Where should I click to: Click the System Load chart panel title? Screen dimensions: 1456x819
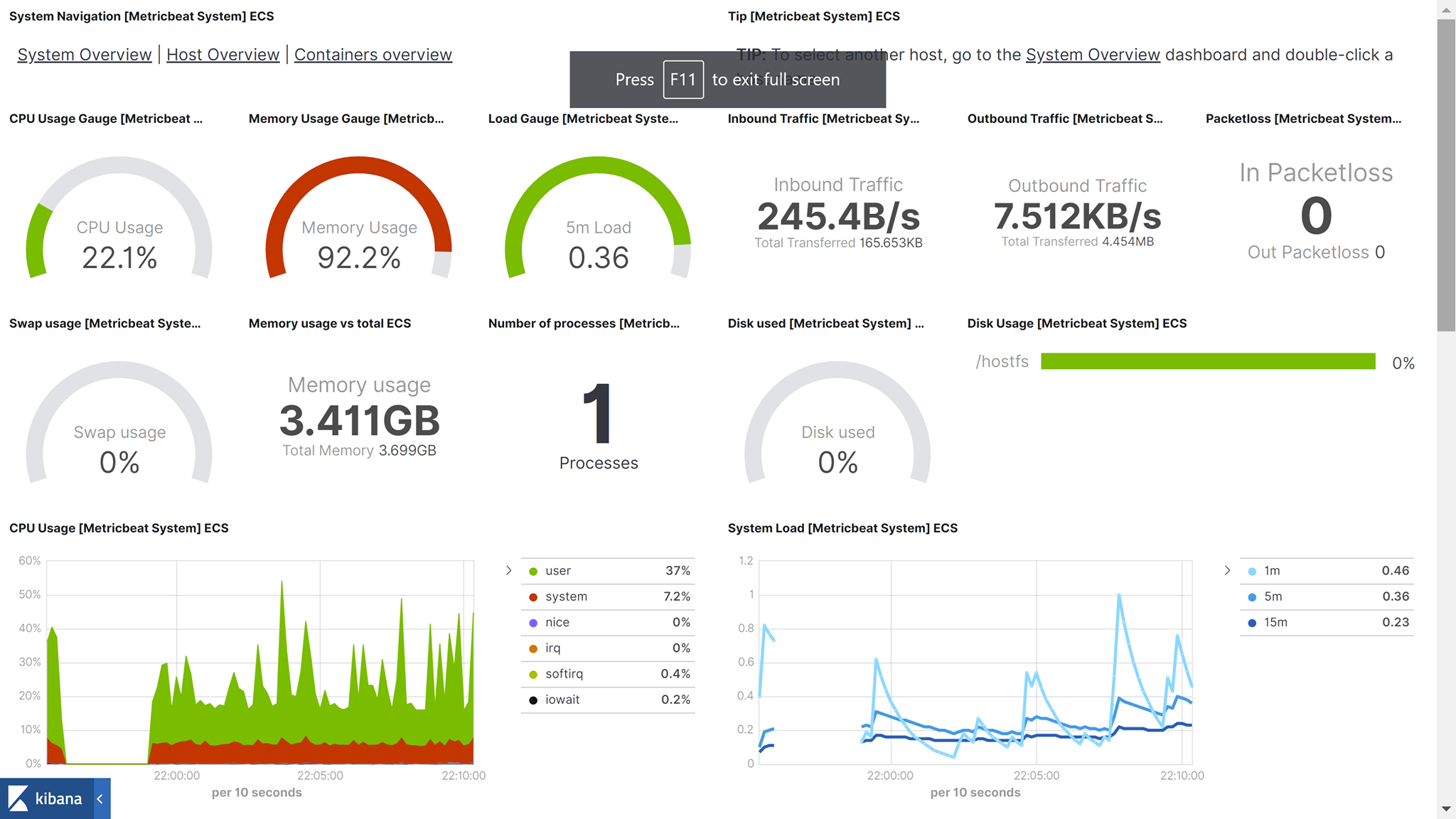842,528
